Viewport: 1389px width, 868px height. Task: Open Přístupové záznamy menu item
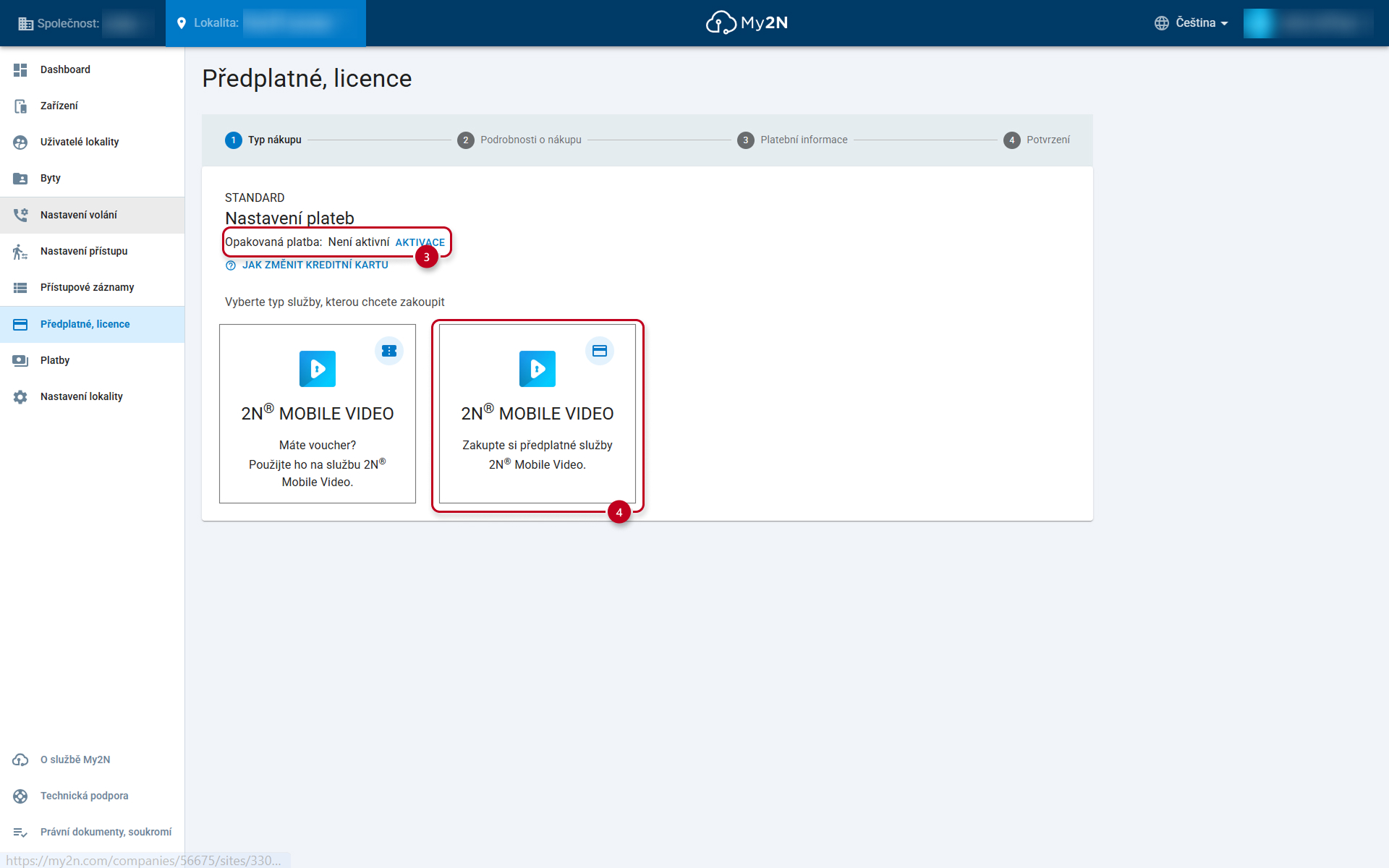coord(93,287)
